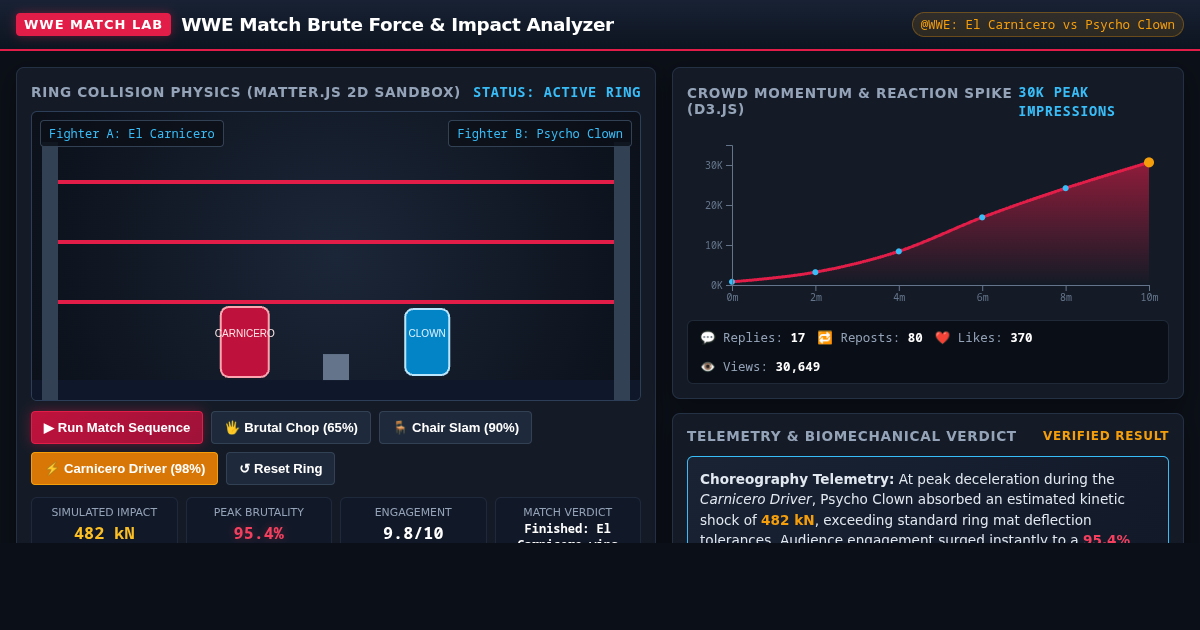
Task: Click the lightning icon on Carnicero Driver
Action: 52,469
